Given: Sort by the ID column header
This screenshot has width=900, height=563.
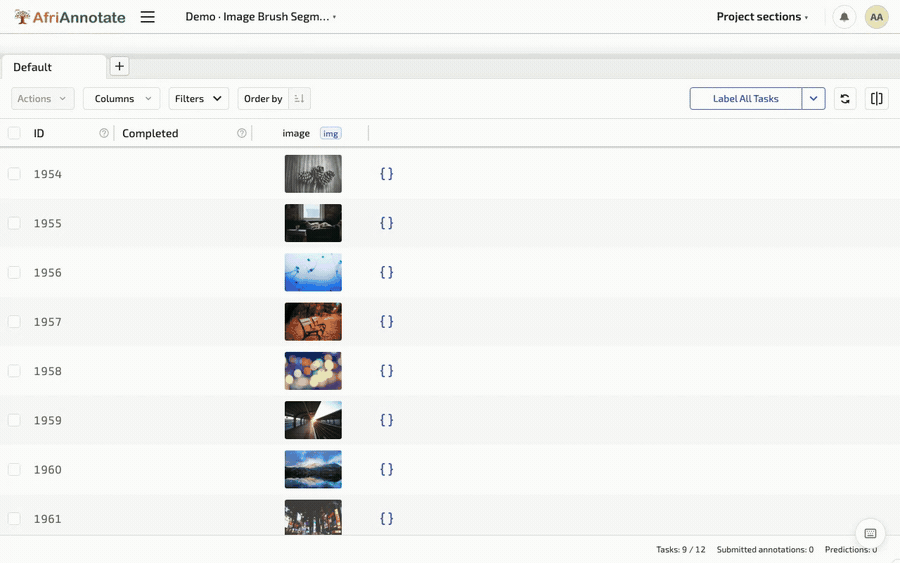Looking at the screenshot, I should [x=38, y=133].
